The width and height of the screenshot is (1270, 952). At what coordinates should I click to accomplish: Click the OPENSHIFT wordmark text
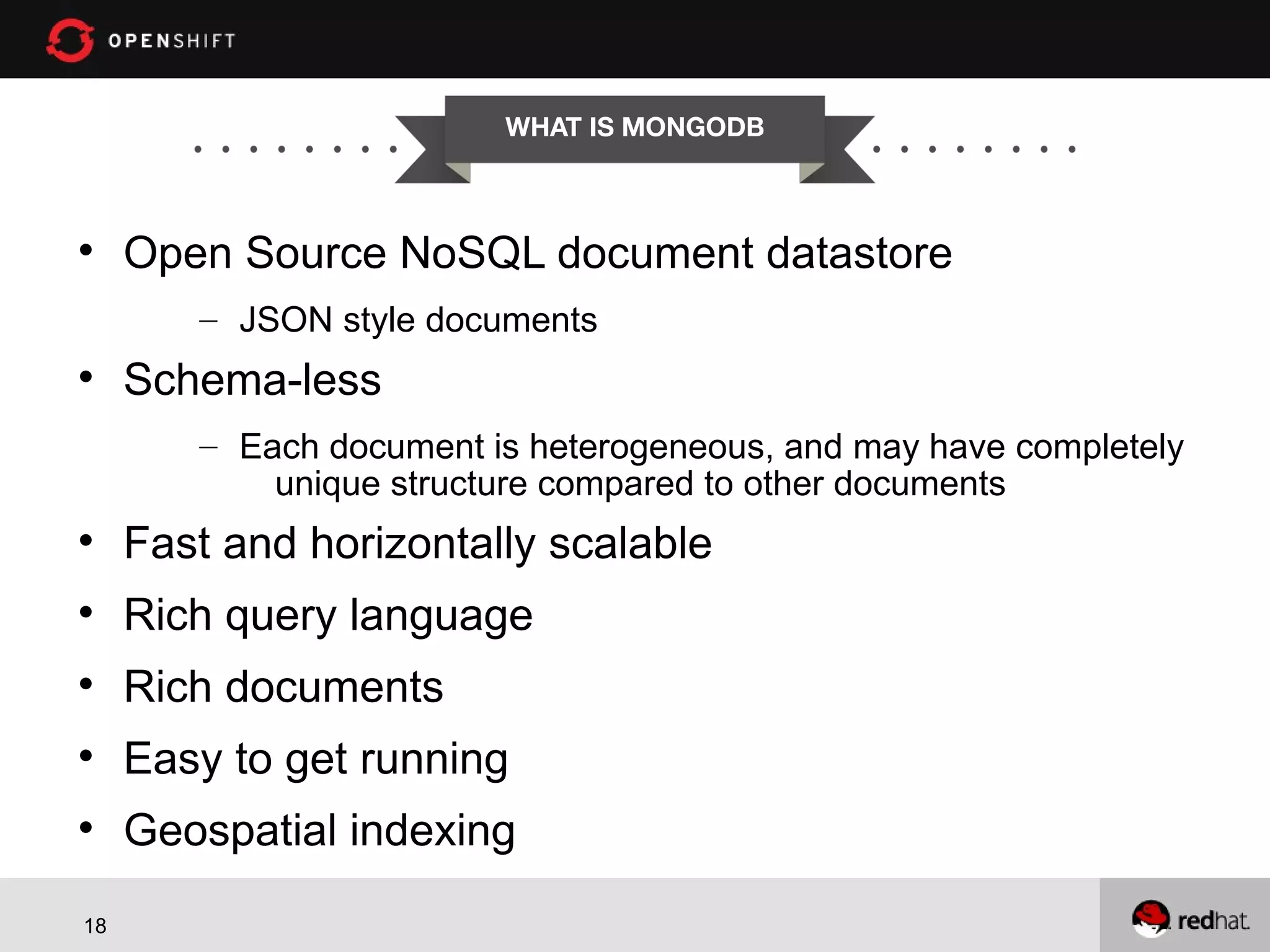pyautogui.click(x=172, y=41)
